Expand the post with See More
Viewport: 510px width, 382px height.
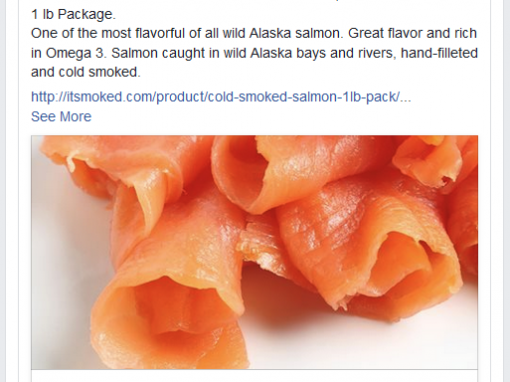(61, 116)
